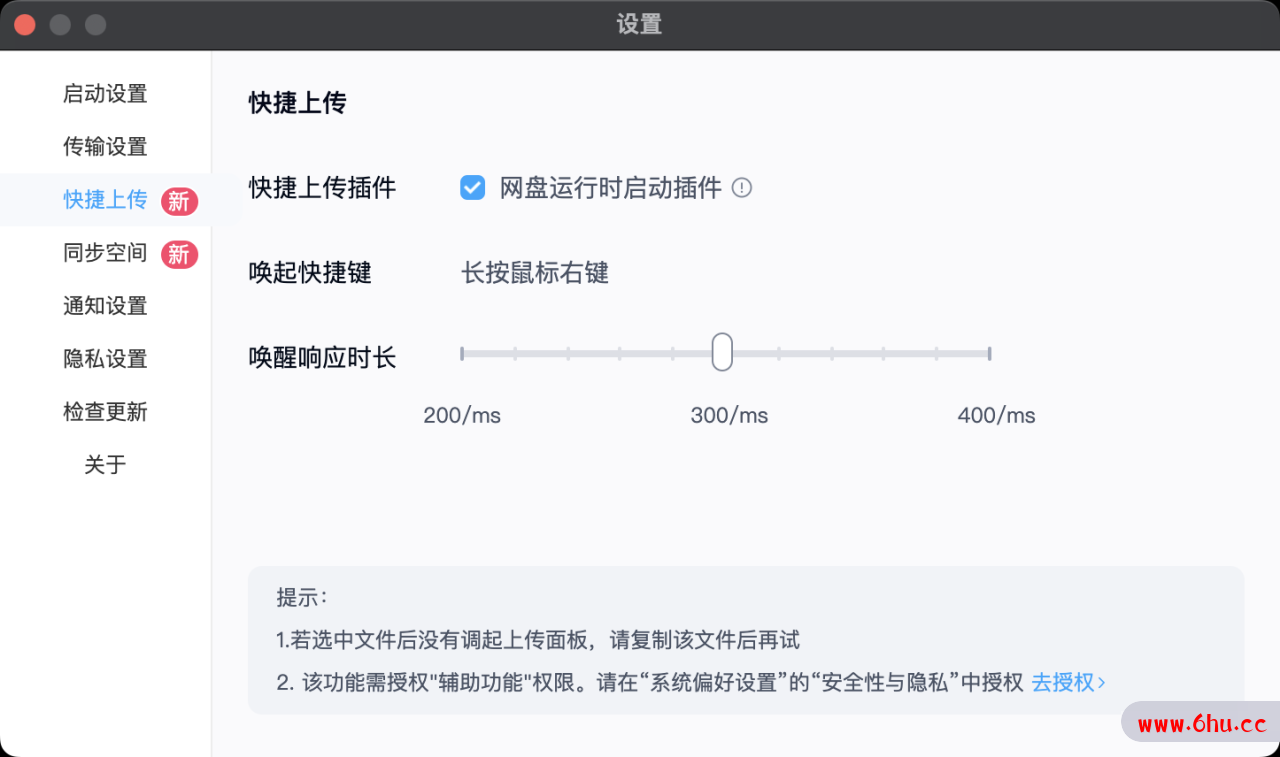Set slider to the 200/ms left end
Image resolution: width=1280 pixels, height=757 pixels.
(462, 353)
